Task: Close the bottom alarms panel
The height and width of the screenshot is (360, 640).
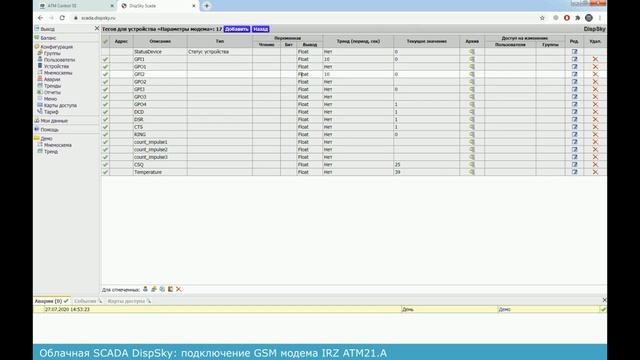Action: pos(604,300)
